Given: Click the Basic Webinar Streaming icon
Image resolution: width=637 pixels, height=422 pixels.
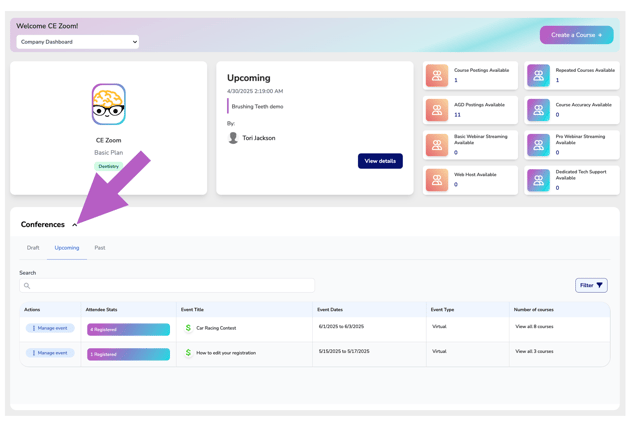Looking at the screenshot, I should pyautogui.click(x=437, y=145).
